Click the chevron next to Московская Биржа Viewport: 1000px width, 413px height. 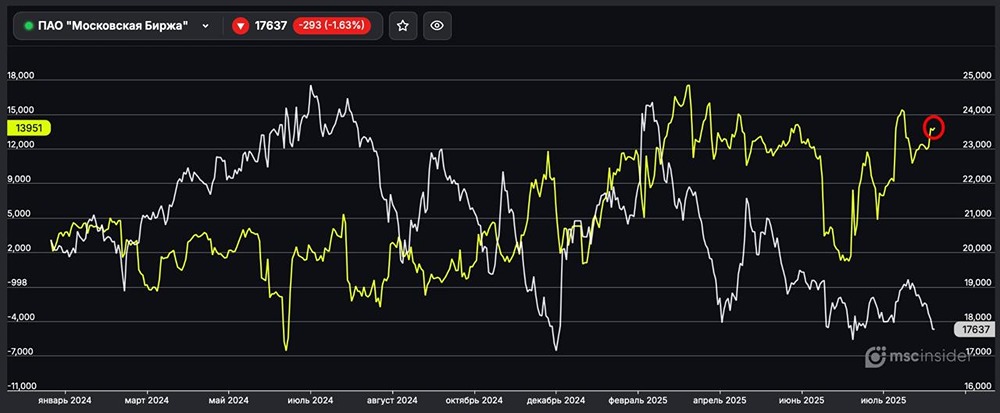[205, 26]
